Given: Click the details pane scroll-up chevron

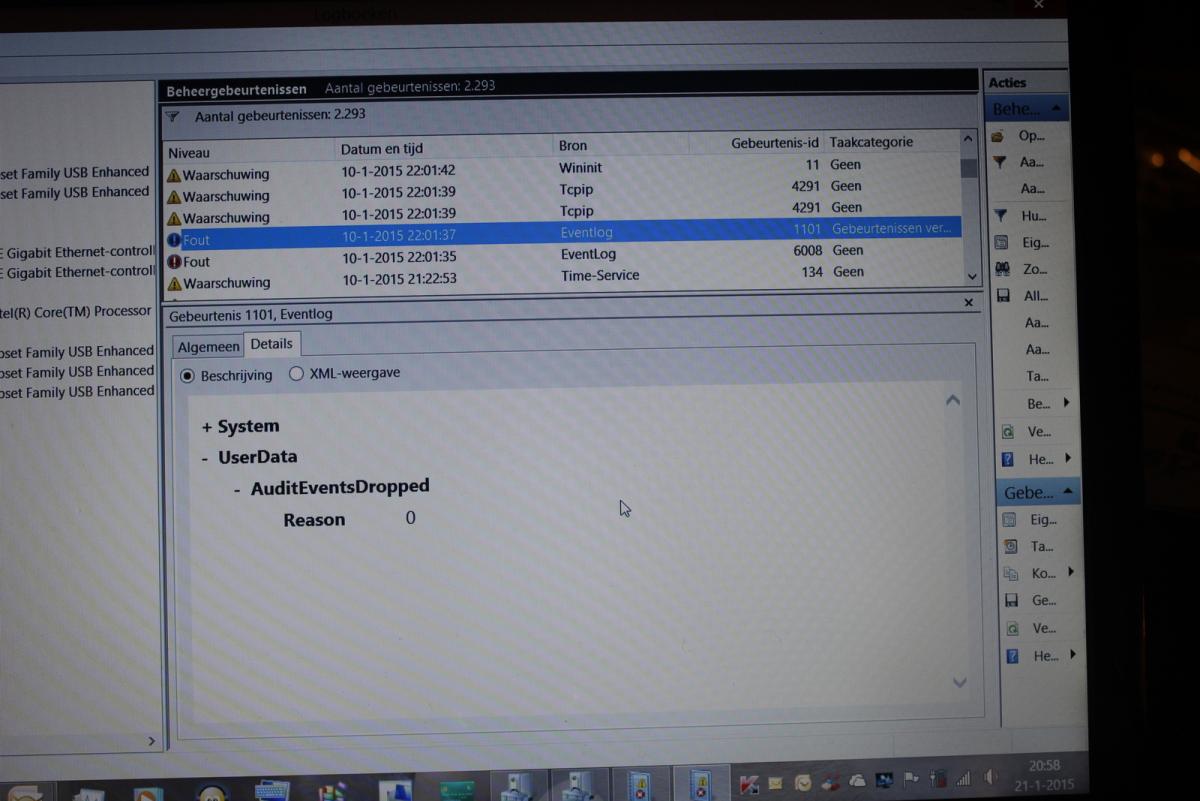Looking at the screenshot, I should coord(952,400).
